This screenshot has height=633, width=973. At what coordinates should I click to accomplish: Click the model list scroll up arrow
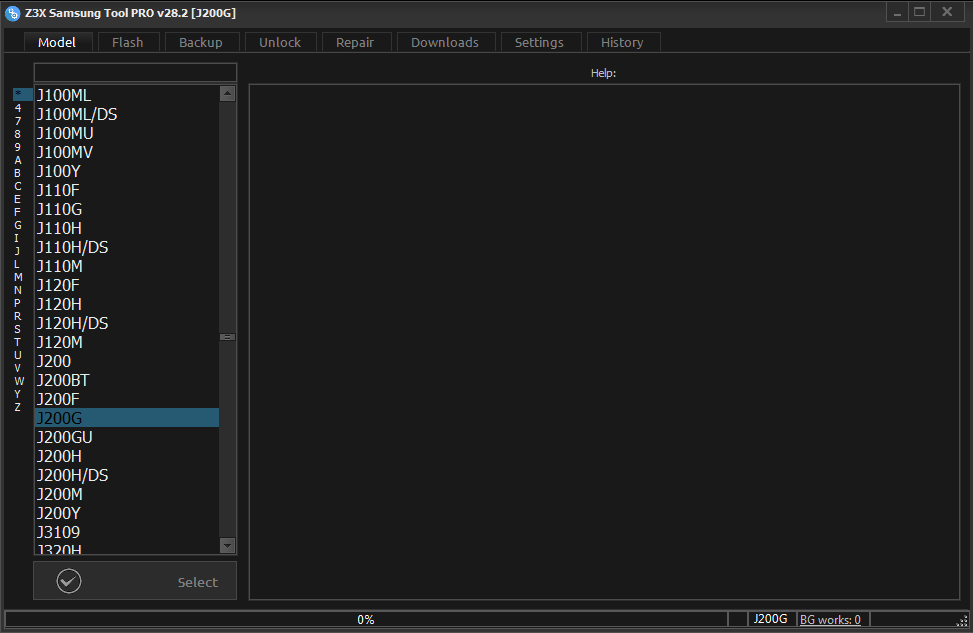(228, 94)
